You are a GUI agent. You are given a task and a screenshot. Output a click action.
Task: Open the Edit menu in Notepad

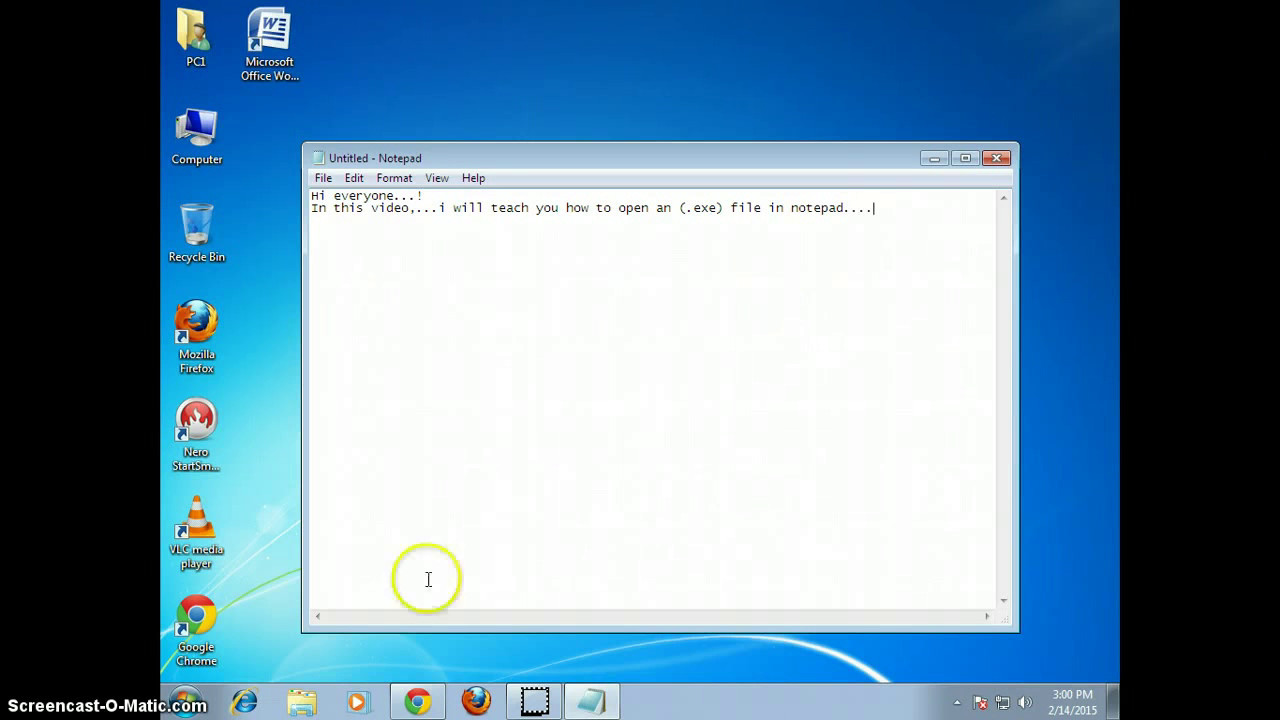(354, 178)
